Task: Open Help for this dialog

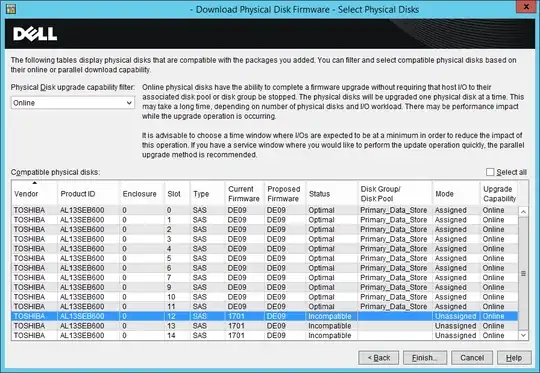Action: point(514,358)
